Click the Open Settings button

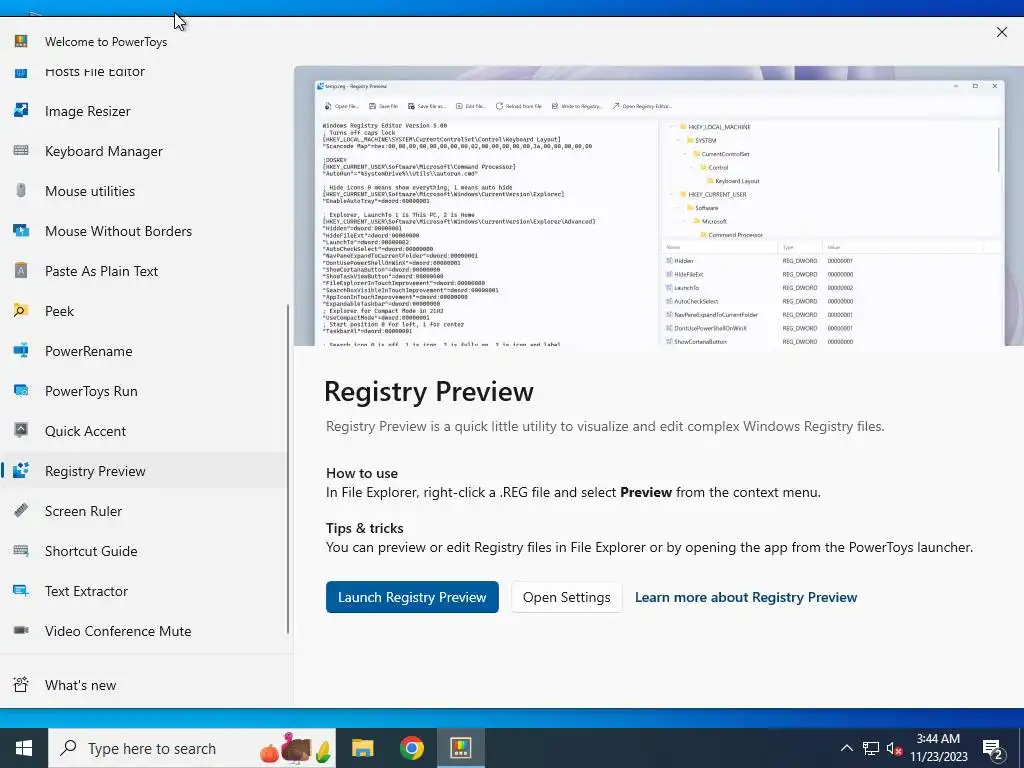point(566,597)
